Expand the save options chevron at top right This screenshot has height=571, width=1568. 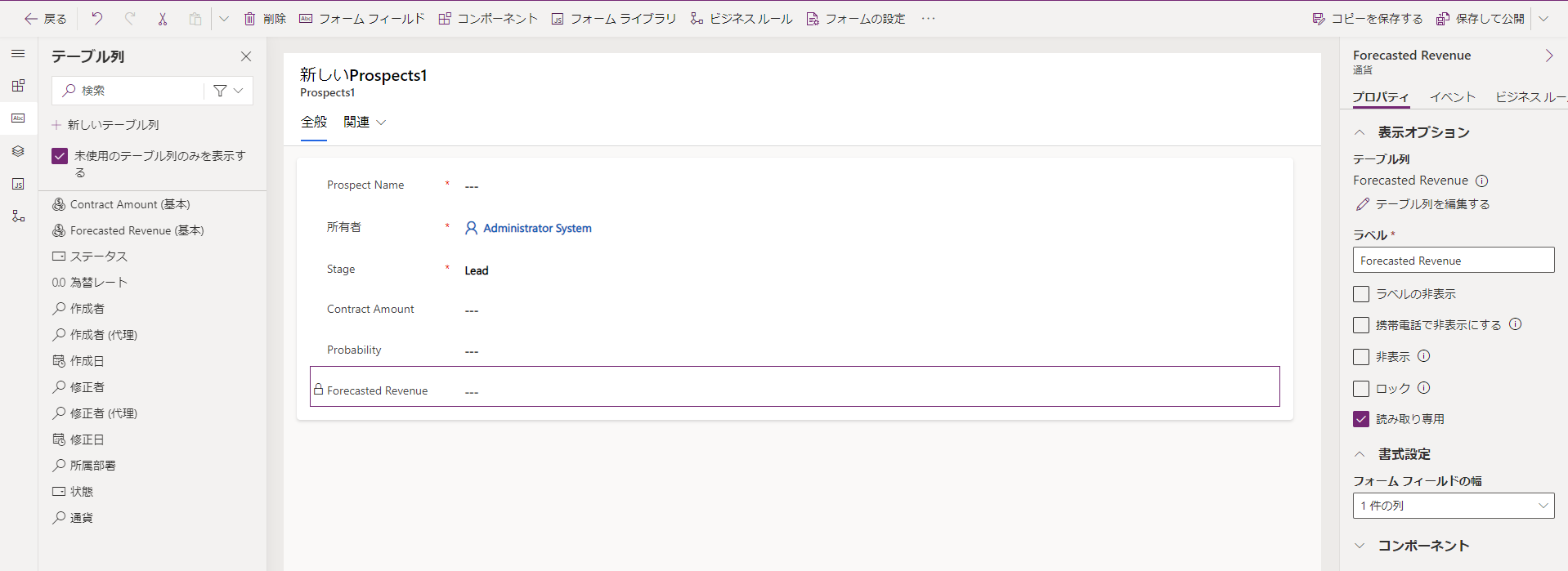point(1543,19)
